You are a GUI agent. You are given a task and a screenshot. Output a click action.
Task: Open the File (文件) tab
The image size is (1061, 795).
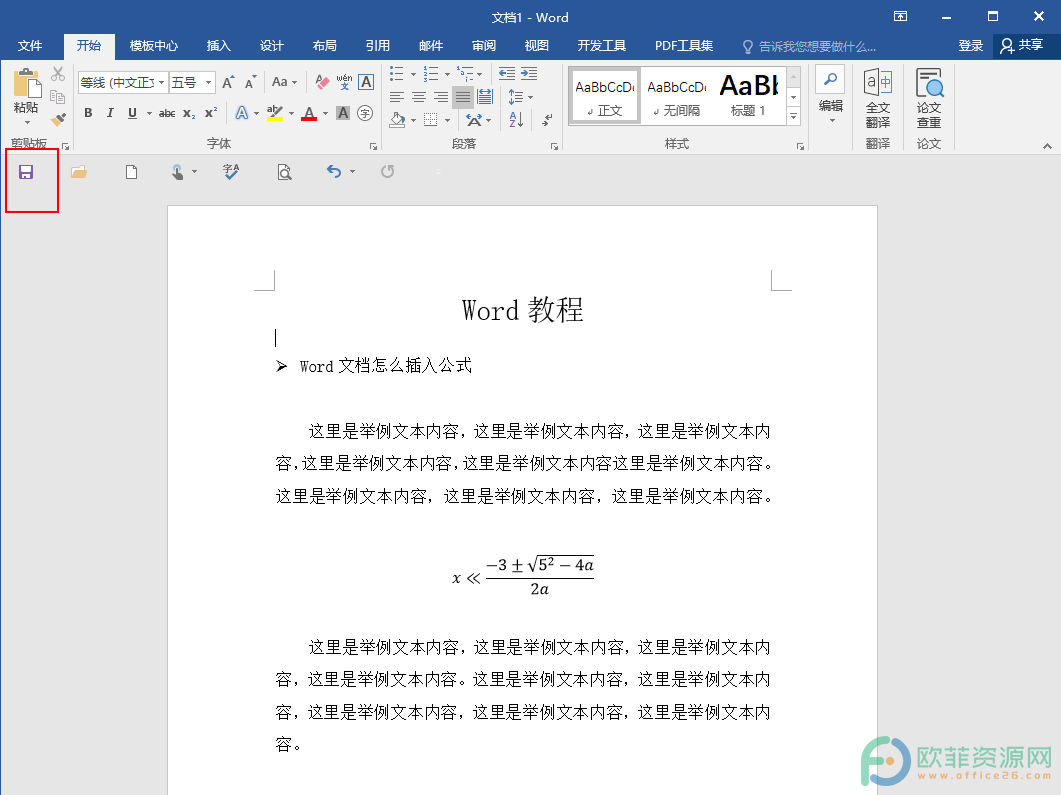[30, 46]
